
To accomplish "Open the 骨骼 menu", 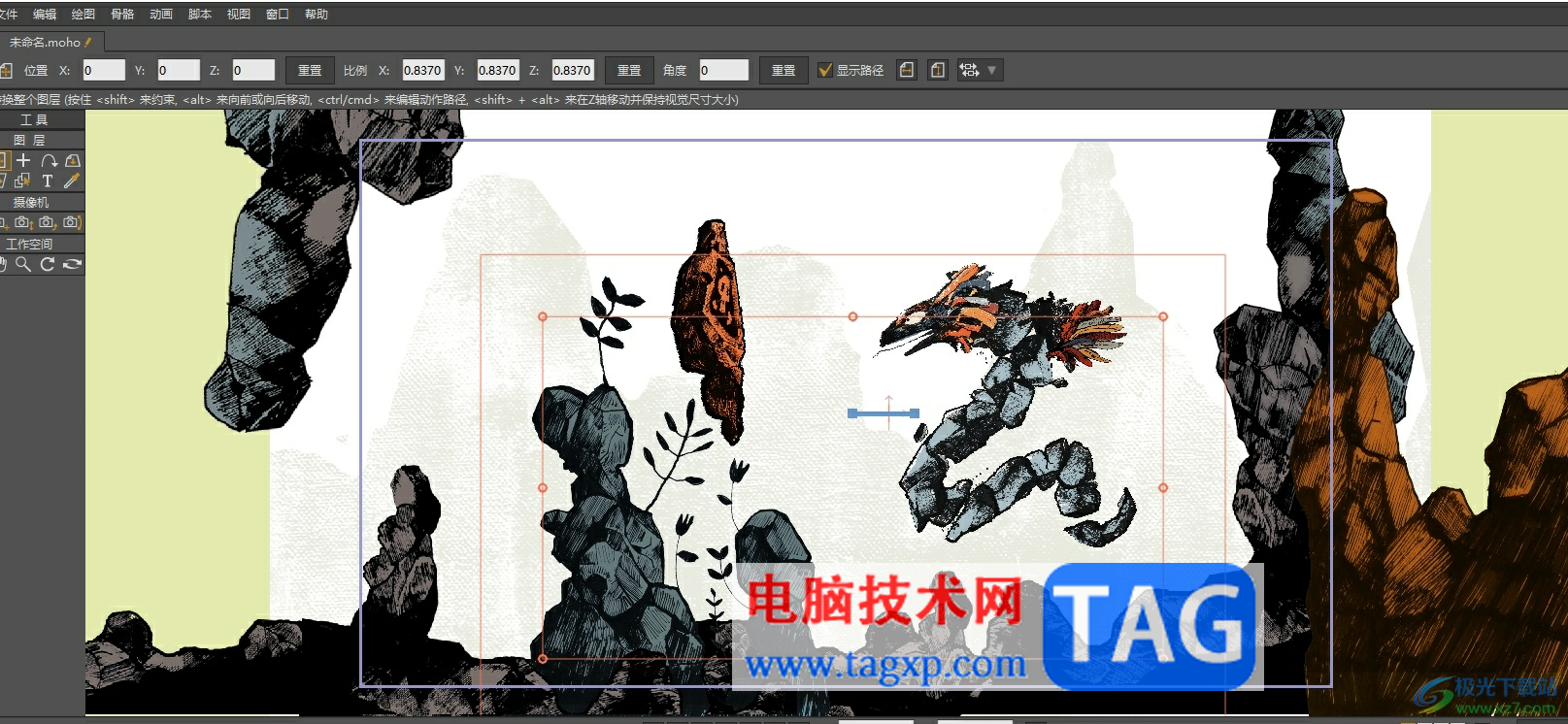I will pos(122,15).
